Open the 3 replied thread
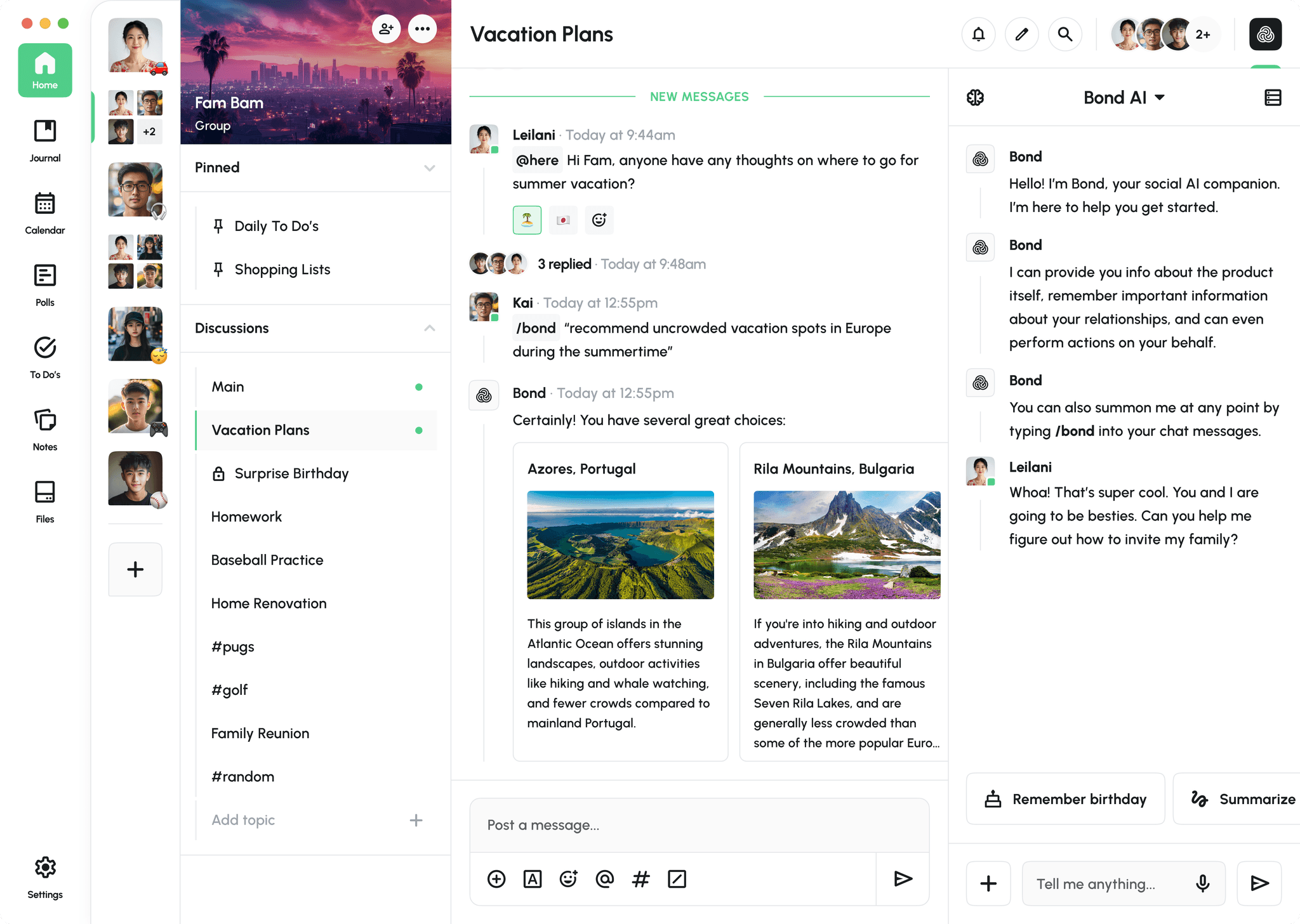This screenshot has height=924, width=1300. (564, 264)
